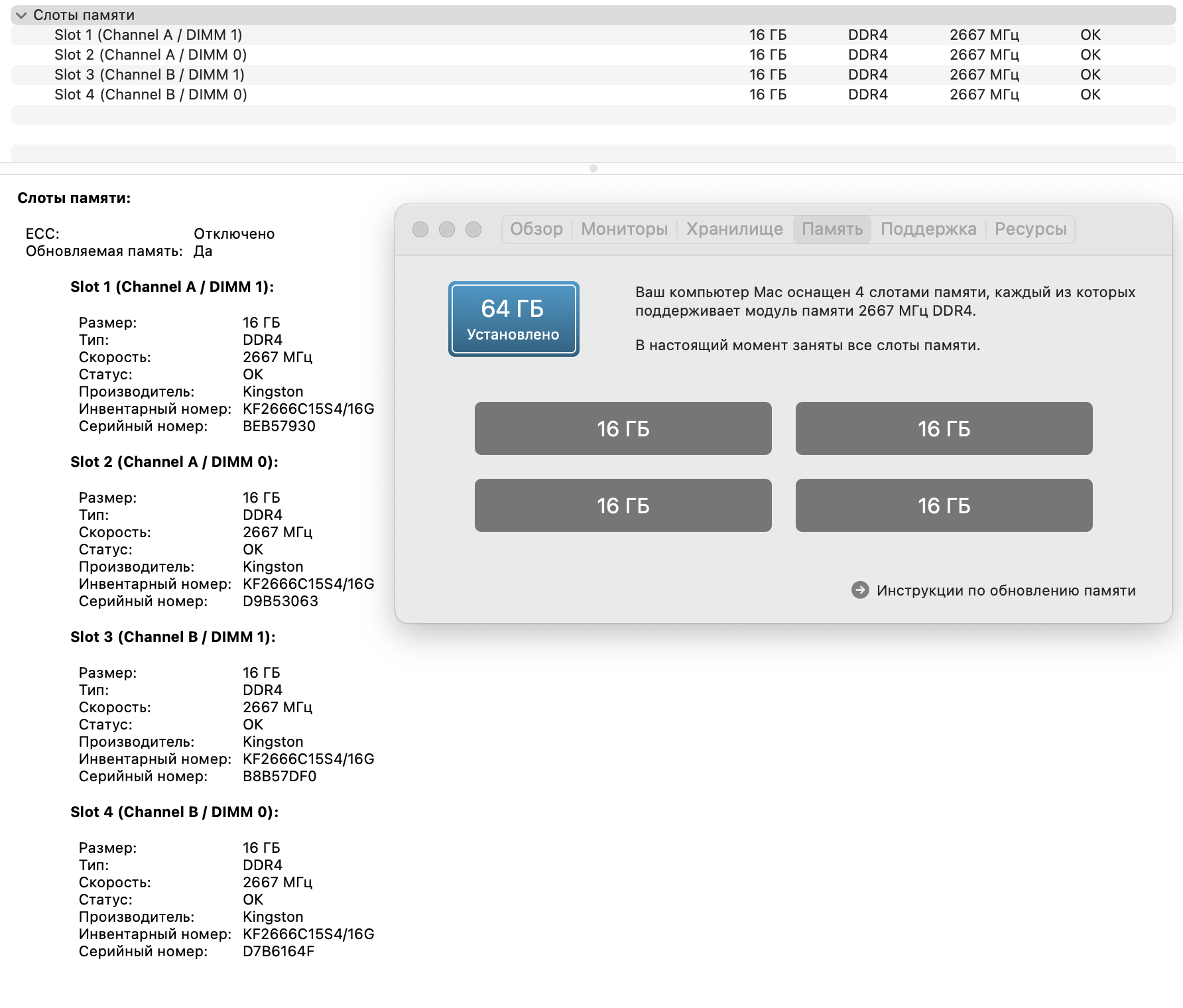The image size is (1183, 1008).
Task: Click serial number BEB57930
Action: (279, 426)
